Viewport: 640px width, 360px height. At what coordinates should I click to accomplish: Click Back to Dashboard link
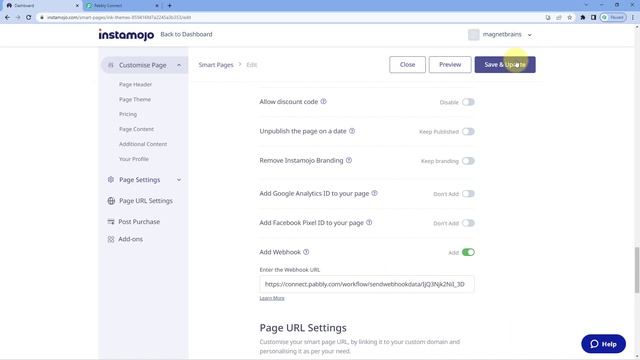coord(186,34)
